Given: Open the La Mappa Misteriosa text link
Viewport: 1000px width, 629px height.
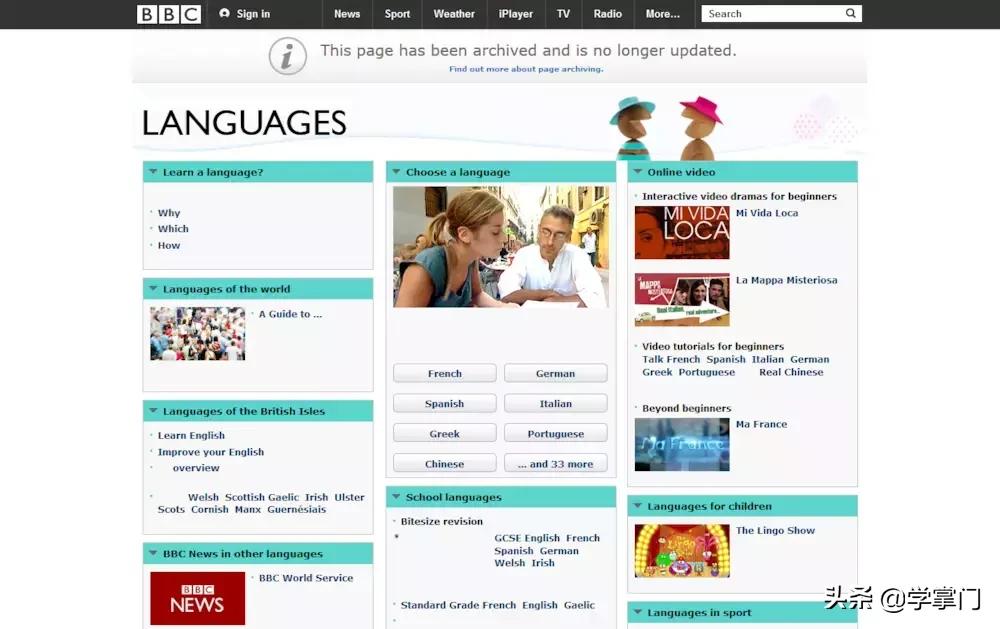Looking at the screenshot, I should [786, 280].
